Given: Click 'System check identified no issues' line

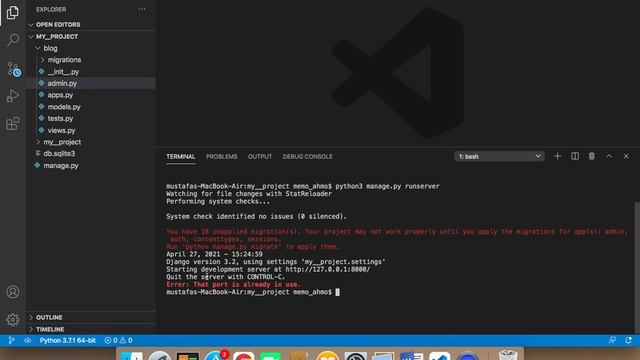Looking at the screenshot, I should point(256,216).
